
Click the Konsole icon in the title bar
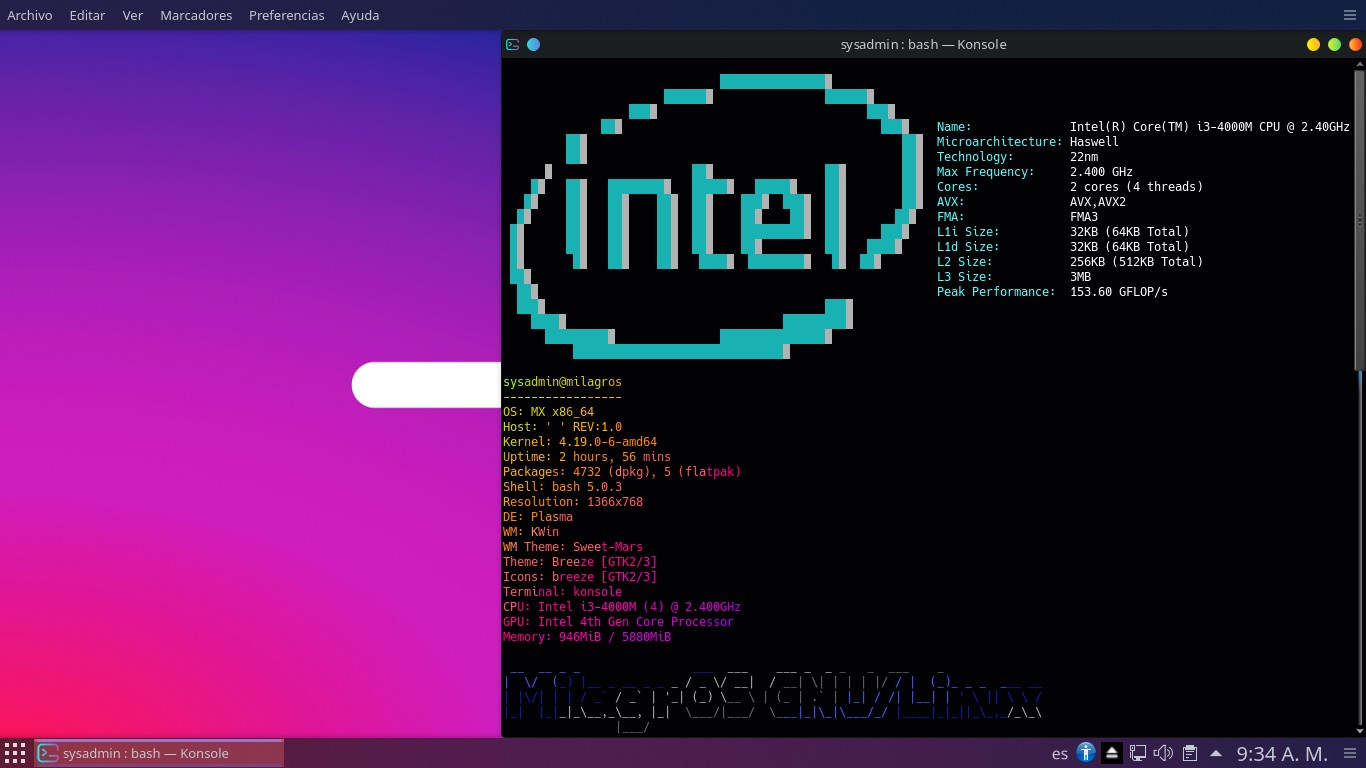tap(513, 44)
